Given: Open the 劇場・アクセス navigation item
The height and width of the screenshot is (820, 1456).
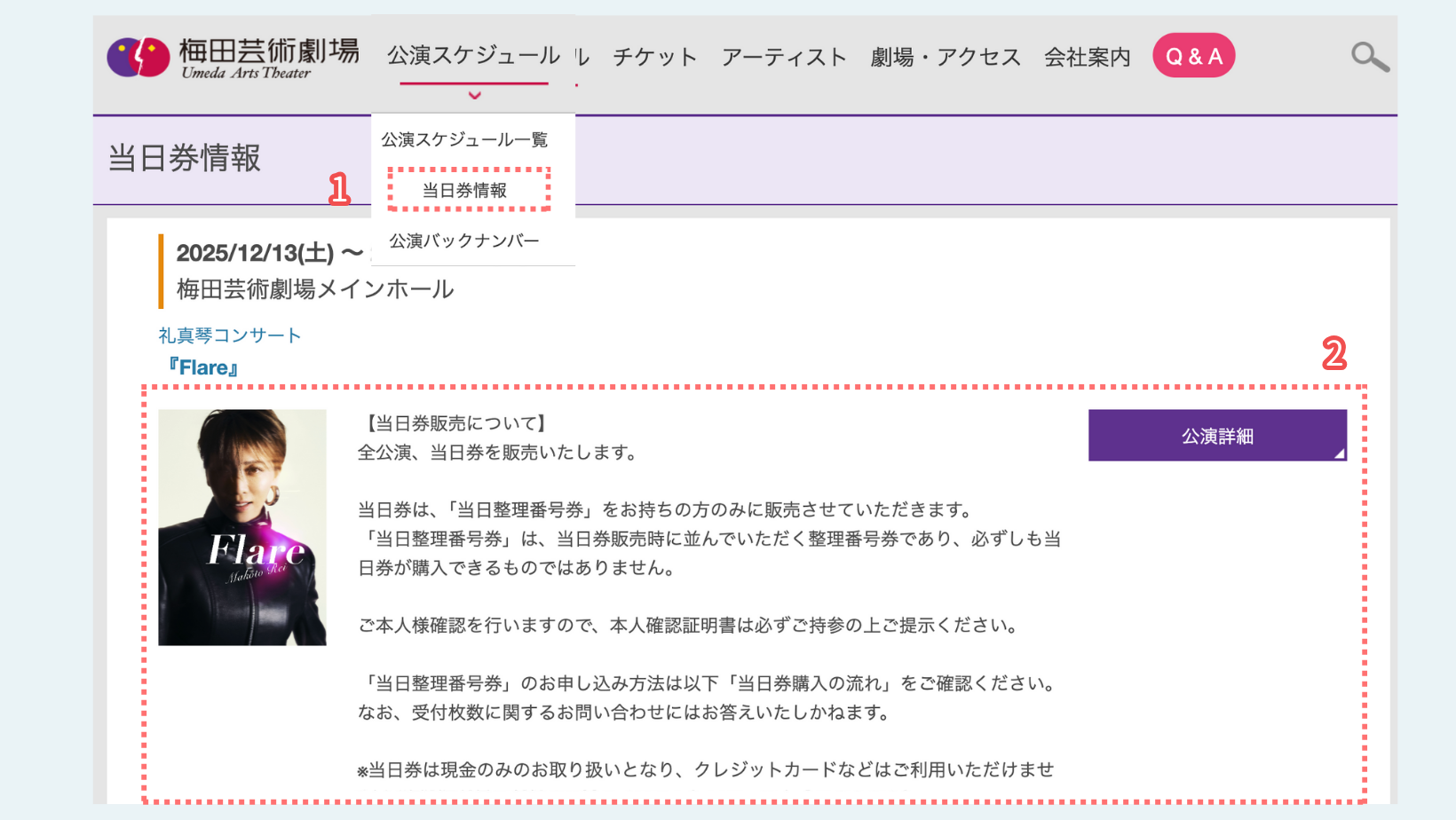Looking at the screenshot, I should (945, 57).
